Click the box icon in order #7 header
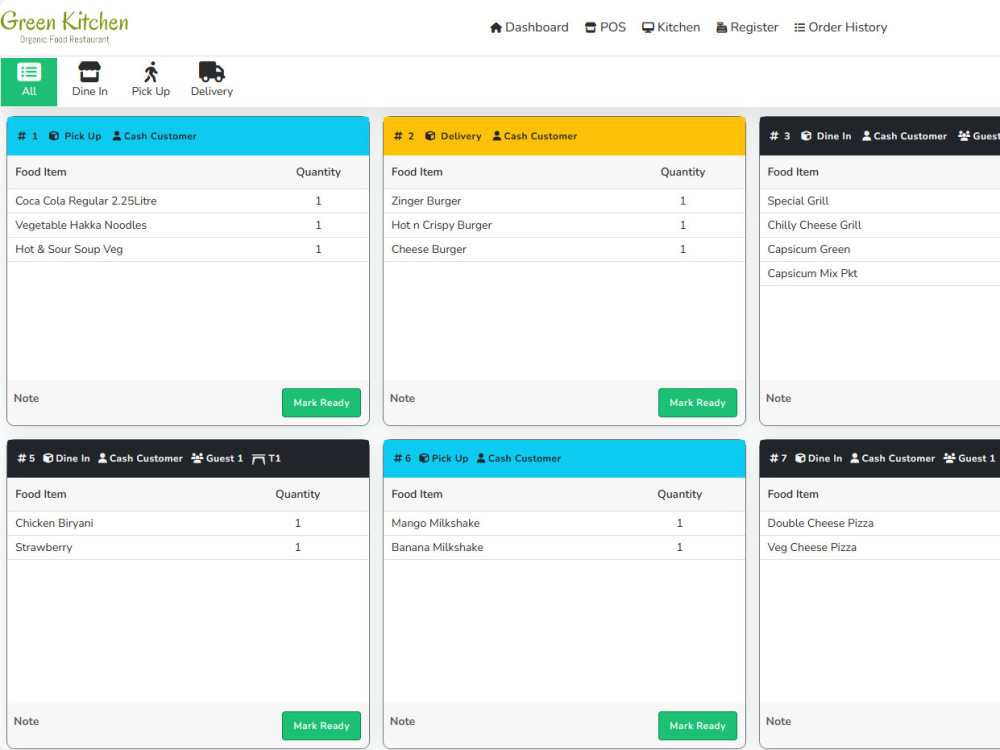This screenshot has height=750, width=1000. (800, 458)
